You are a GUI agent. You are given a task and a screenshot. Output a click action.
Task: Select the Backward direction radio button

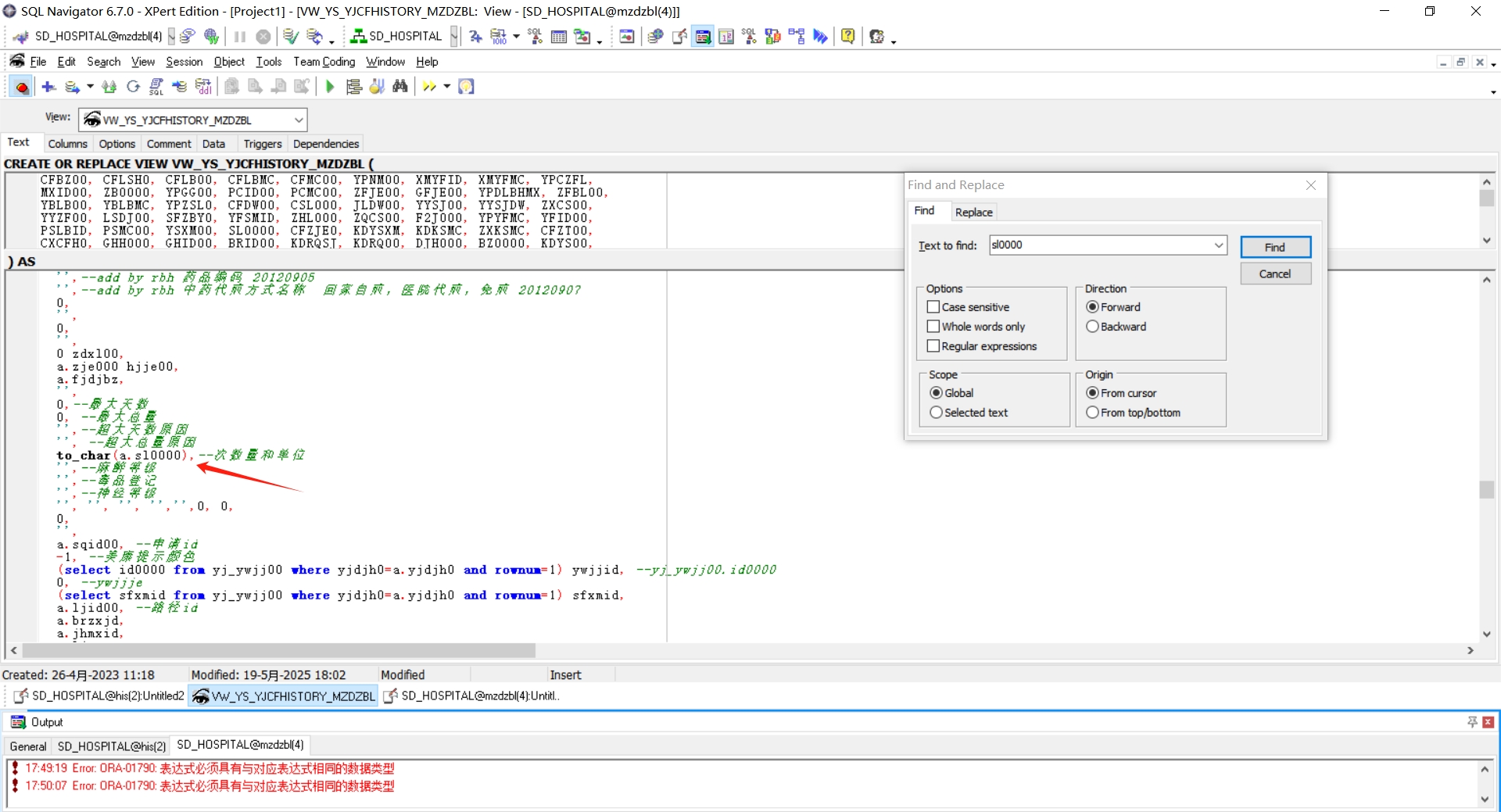click(x=1093, y=327)
